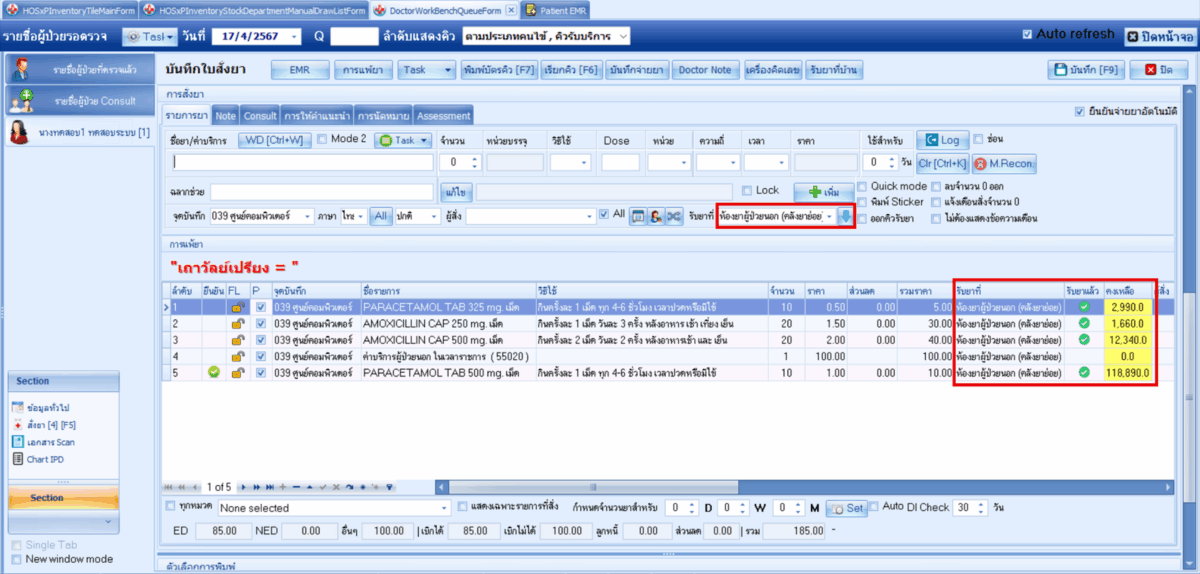This screenshot has height=574, width=1200.
Task: Open the date 17/4/2567 dropdown
Action: pyautogui.click(x=292, y=37)
